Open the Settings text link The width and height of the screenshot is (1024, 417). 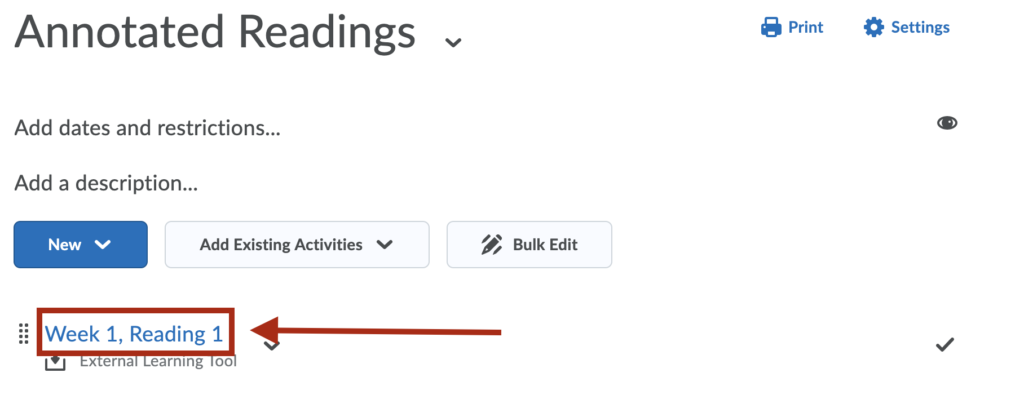[920, 27]
